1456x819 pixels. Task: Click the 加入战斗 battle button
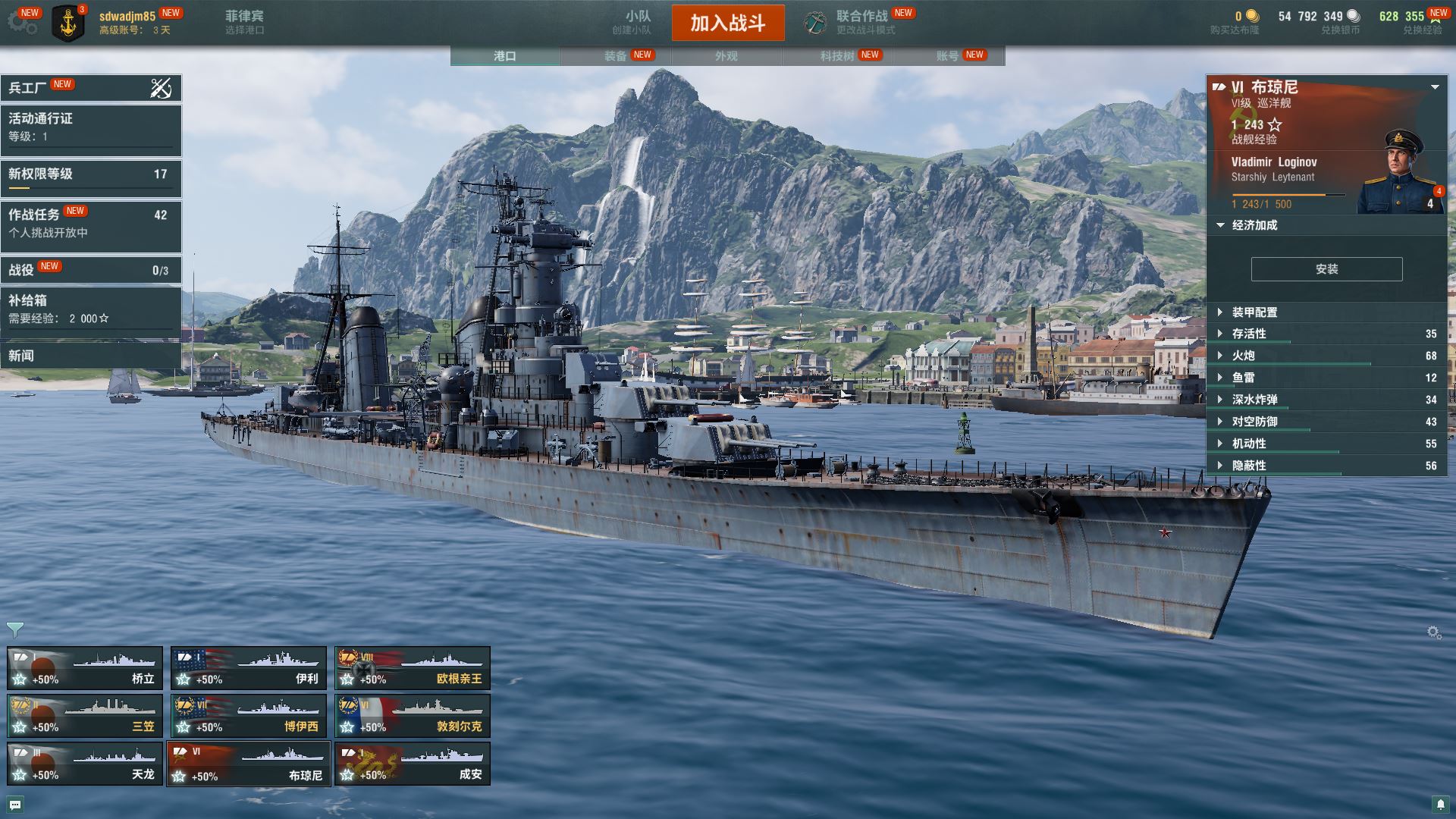pos(728,23)
